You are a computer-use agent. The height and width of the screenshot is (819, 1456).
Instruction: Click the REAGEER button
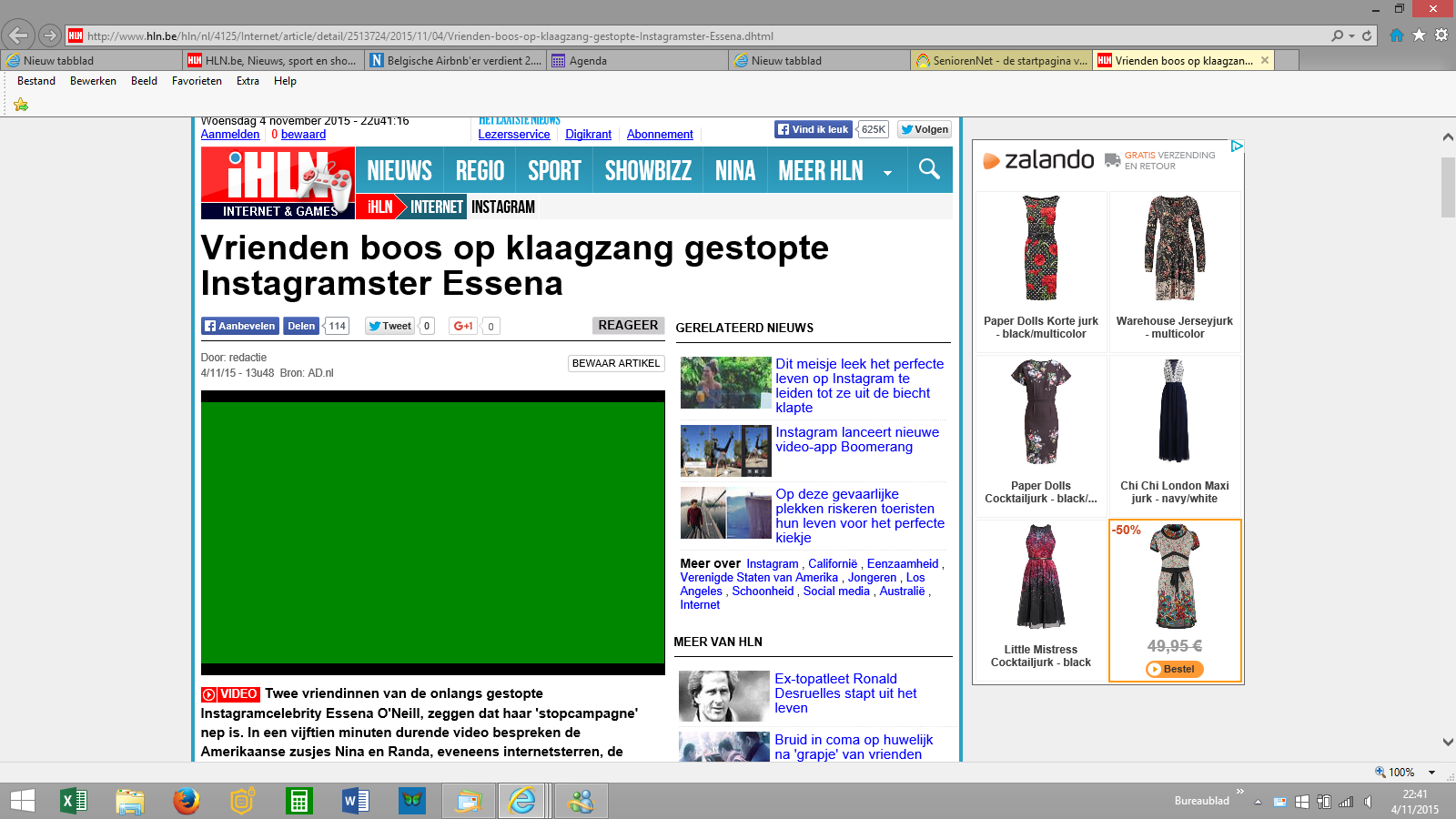(x=628, y=326)
